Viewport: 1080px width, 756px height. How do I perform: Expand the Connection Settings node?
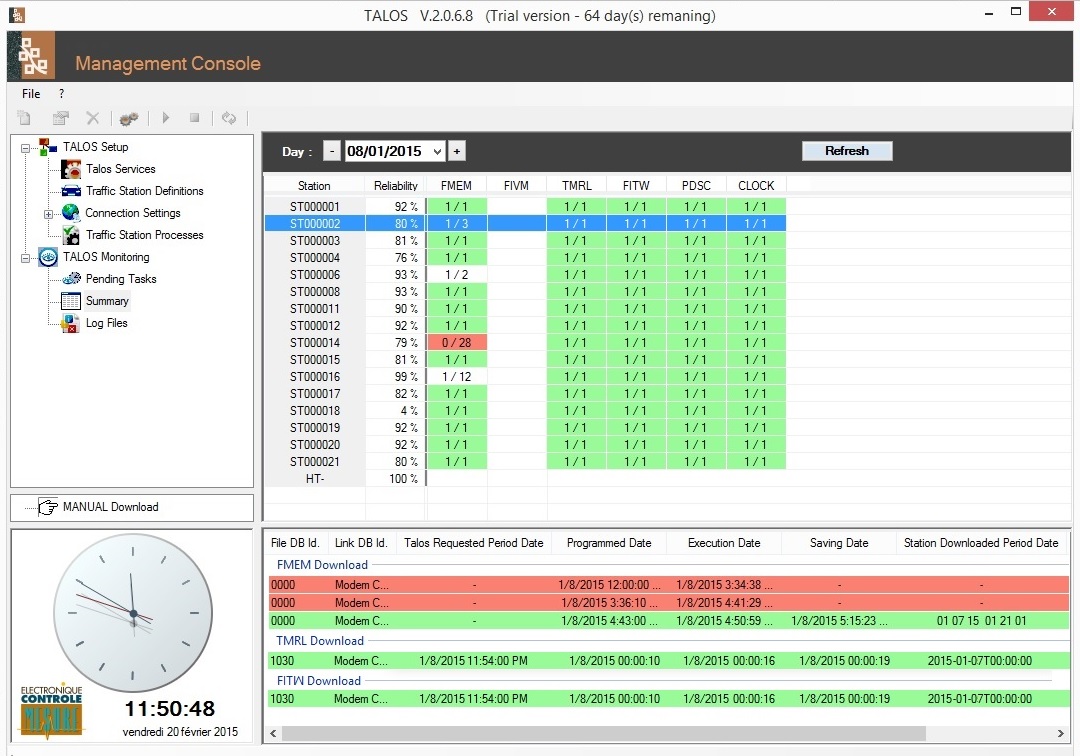click(x=48, y=214)
